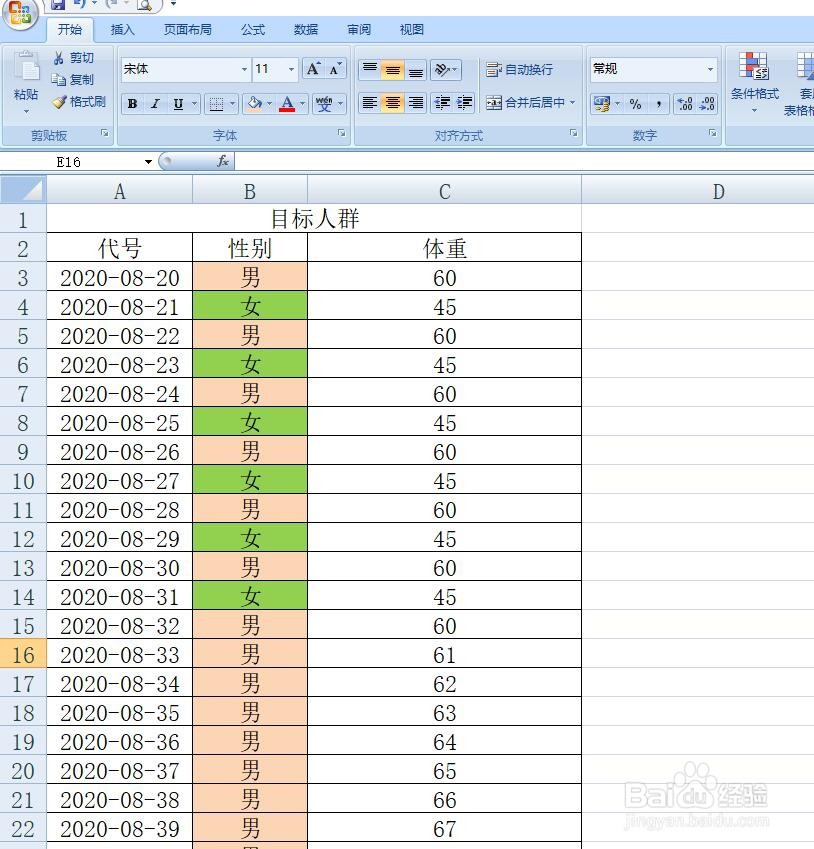This screenshot has width=814, height=849.
Task: Increase font size with the larger A icon
Action: [313, 69]
